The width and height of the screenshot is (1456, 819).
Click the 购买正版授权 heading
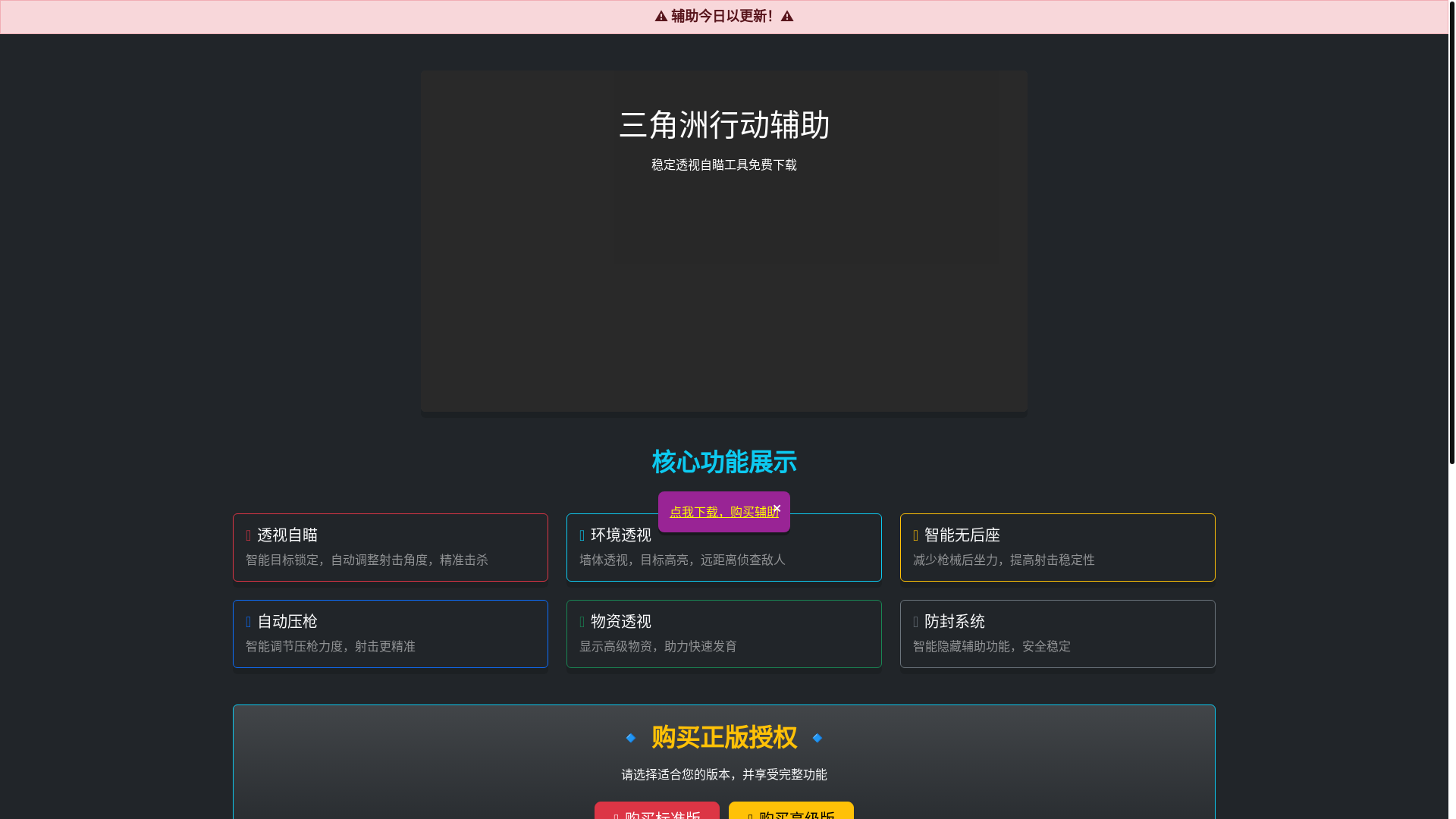(x=724, y=737)
